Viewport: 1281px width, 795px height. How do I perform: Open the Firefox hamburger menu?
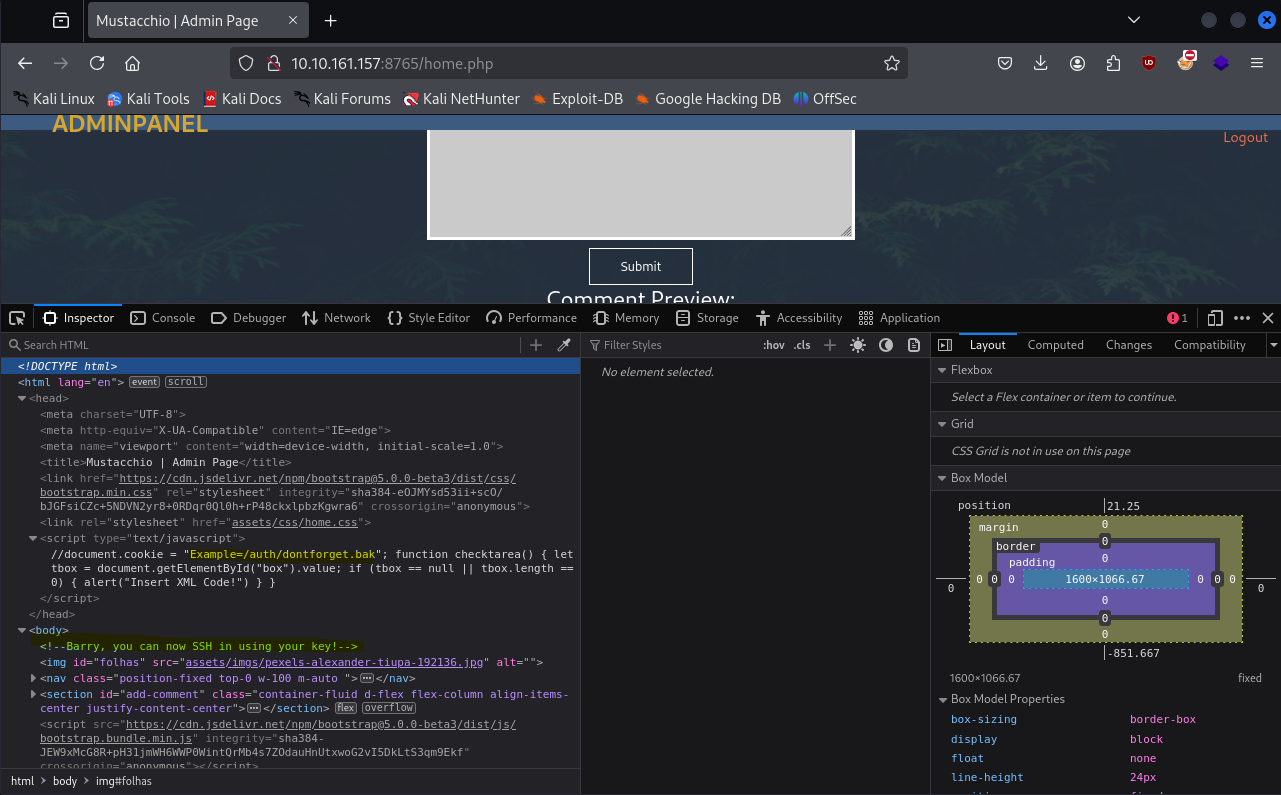point(1257,63)
